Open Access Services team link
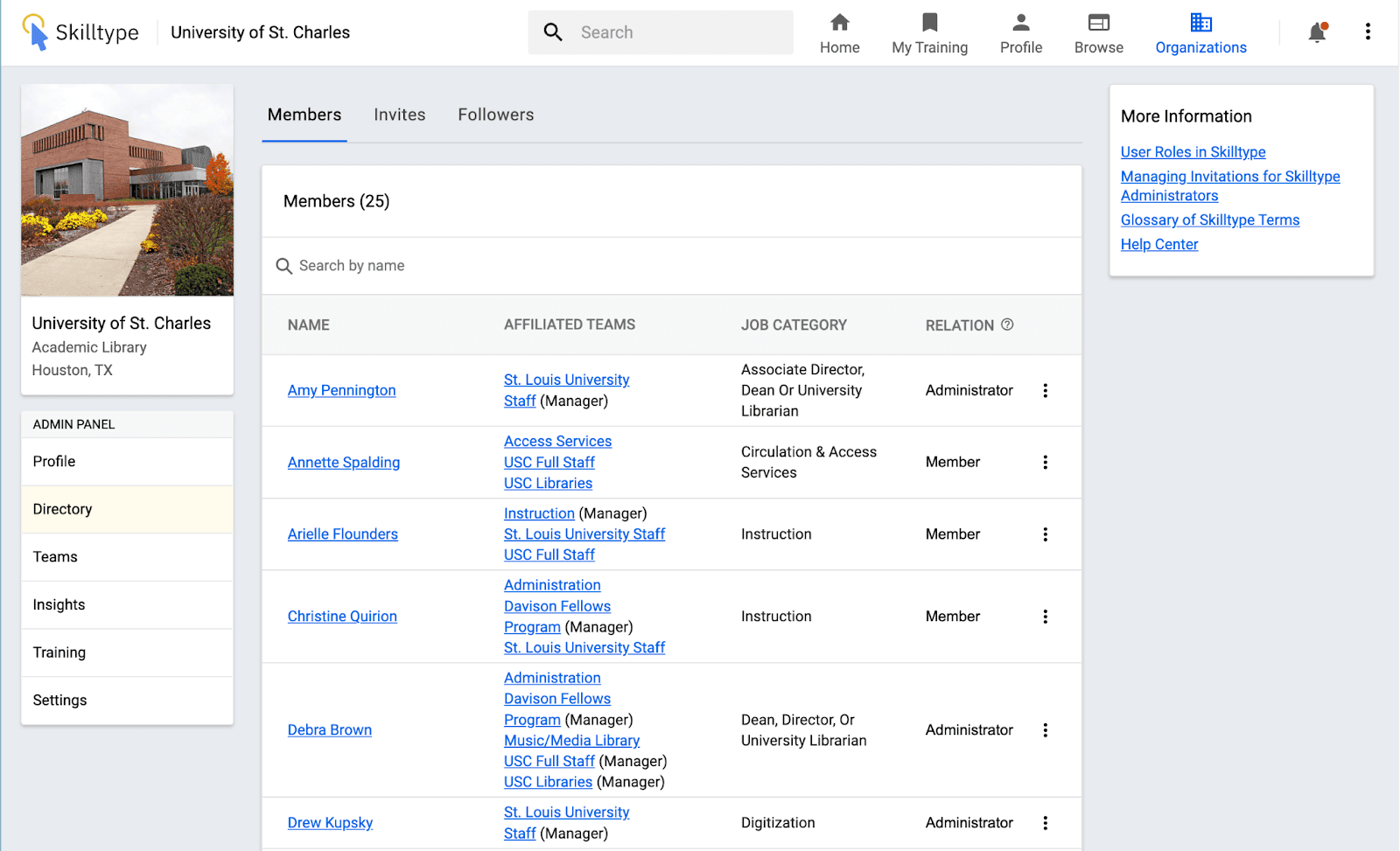 557,442
